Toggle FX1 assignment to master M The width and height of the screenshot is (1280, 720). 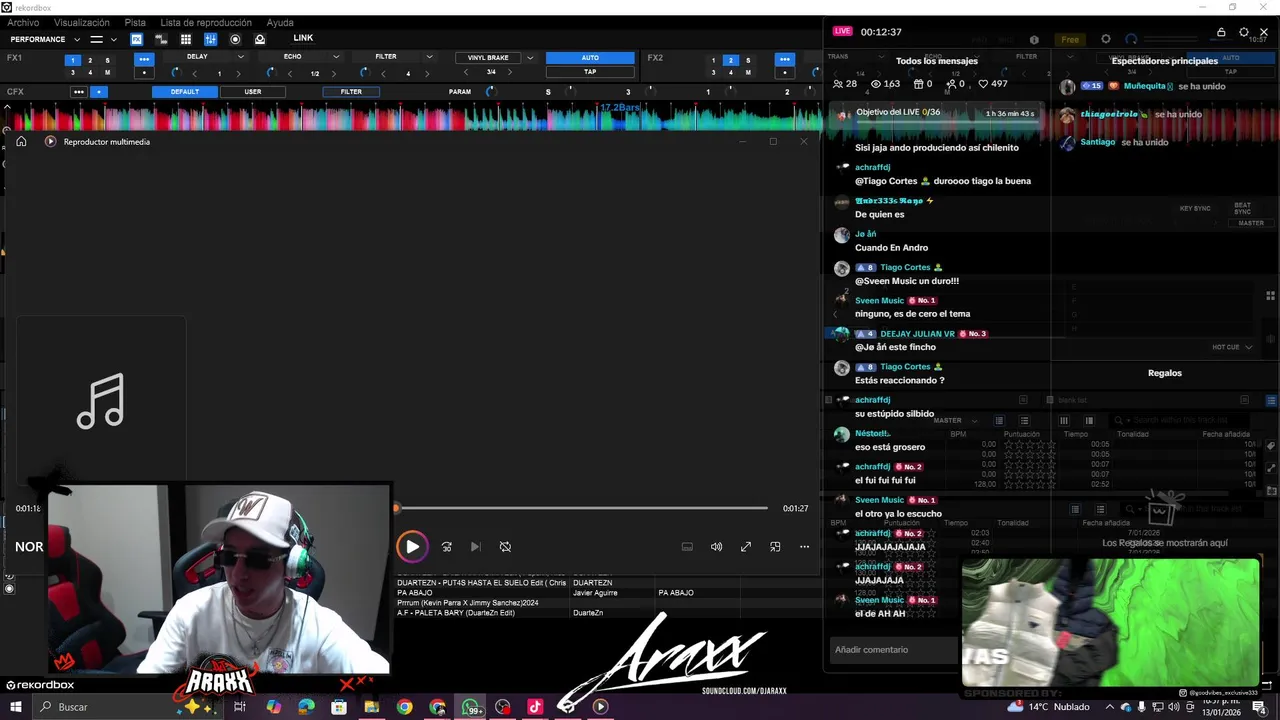[108, 73]
